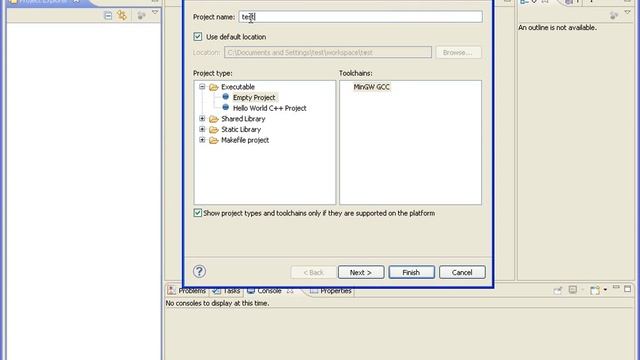
Task: Click the Browse button for location
Action: [458, 53]
